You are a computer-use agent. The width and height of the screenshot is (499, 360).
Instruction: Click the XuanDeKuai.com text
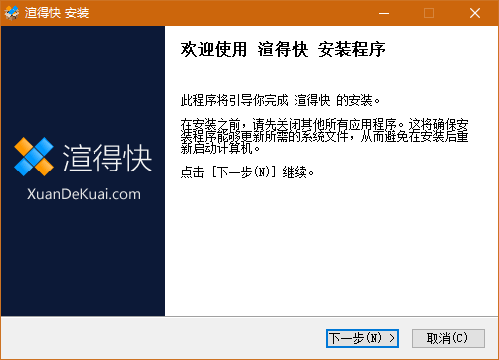pos(84,194)
